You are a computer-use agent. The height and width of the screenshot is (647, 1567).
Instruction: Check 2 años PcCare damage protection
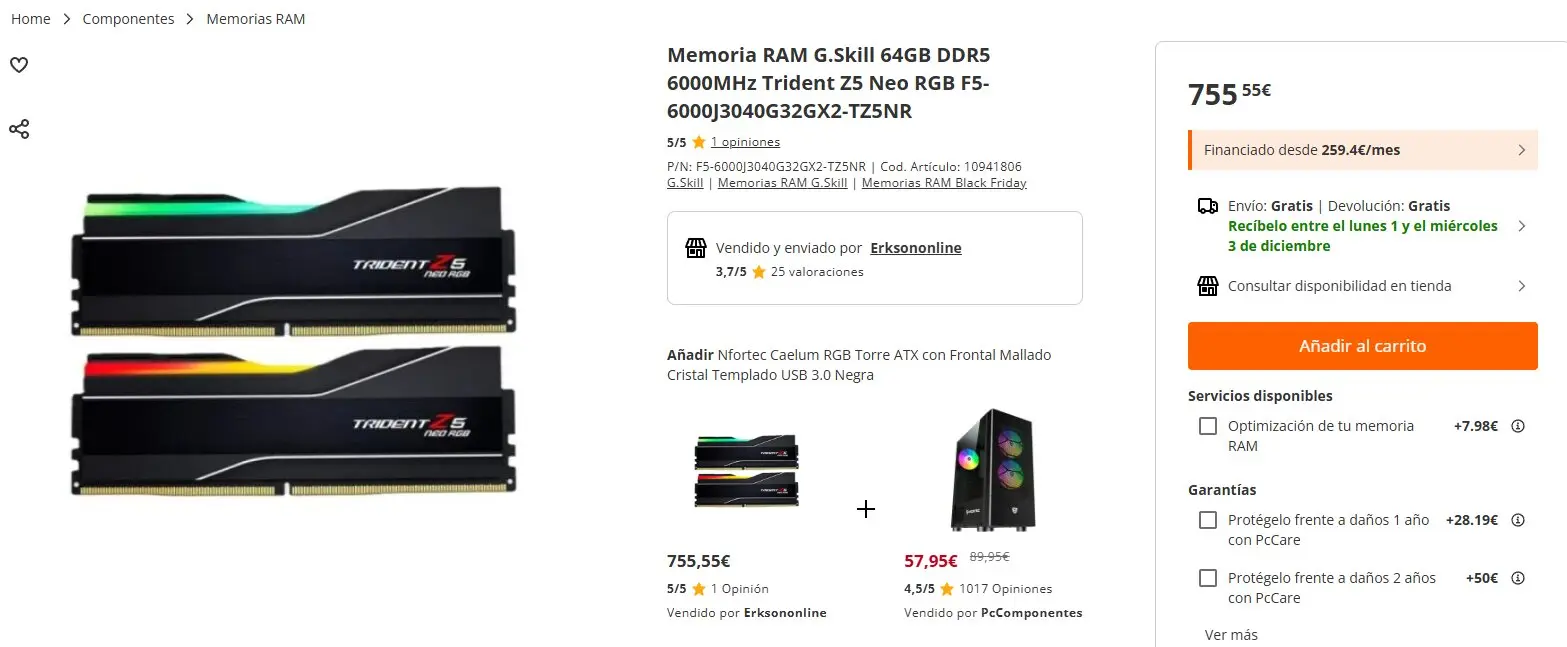(x=1208, y=578)
